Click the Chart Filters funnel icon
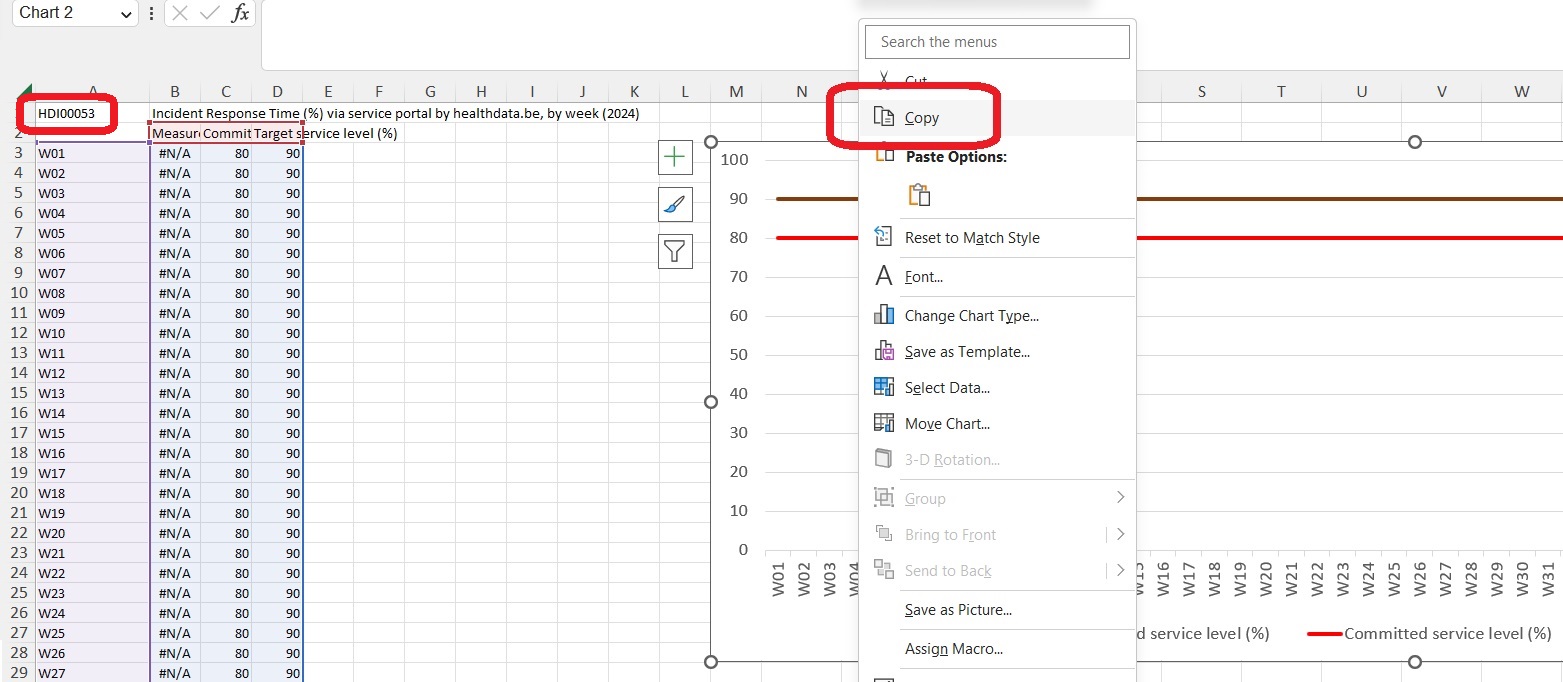This screenshot has width=1563, height=682. [x=675, y=251]
